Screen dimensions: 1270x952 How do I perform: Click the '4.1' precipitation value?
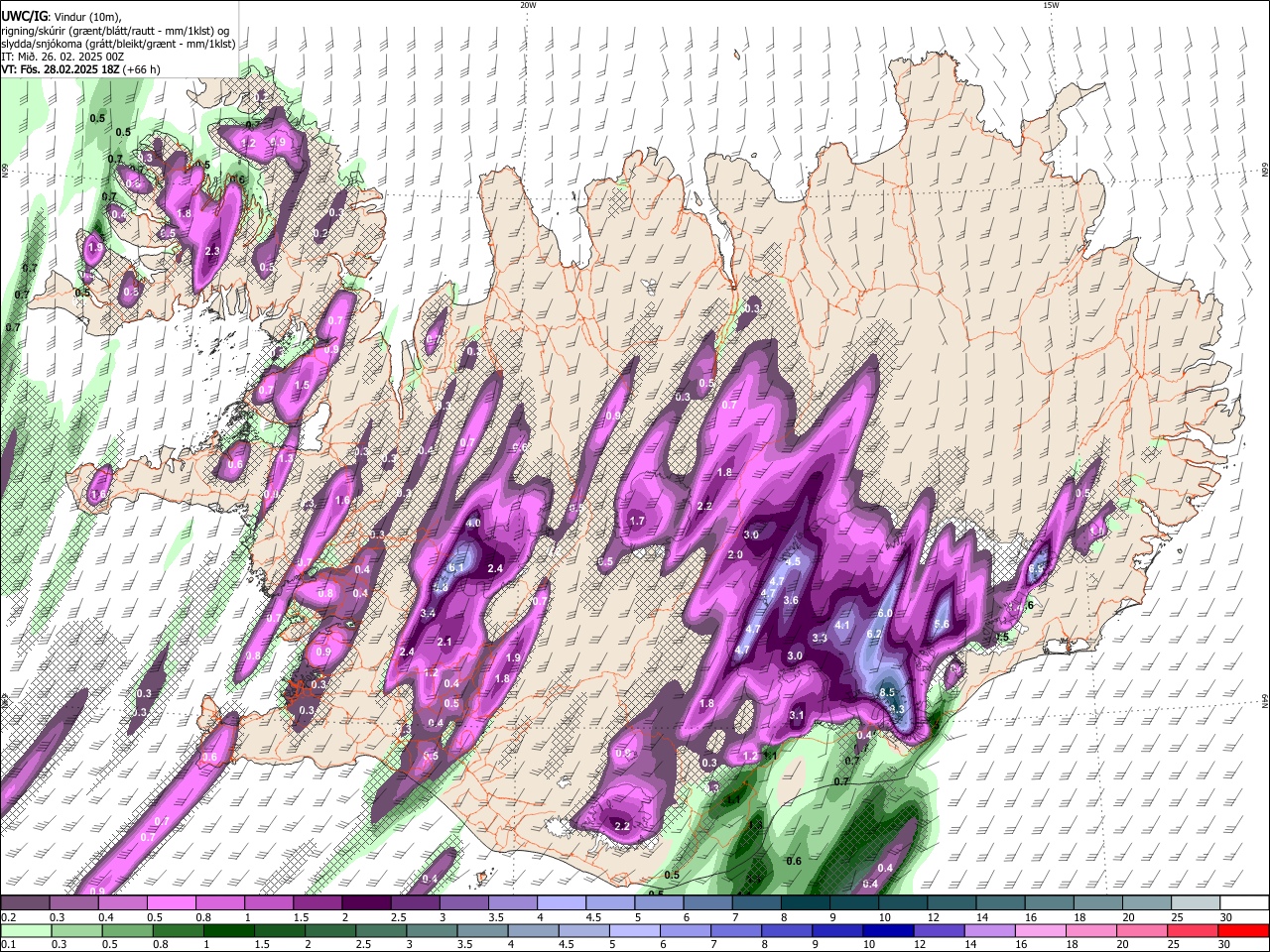click(842, 625)
